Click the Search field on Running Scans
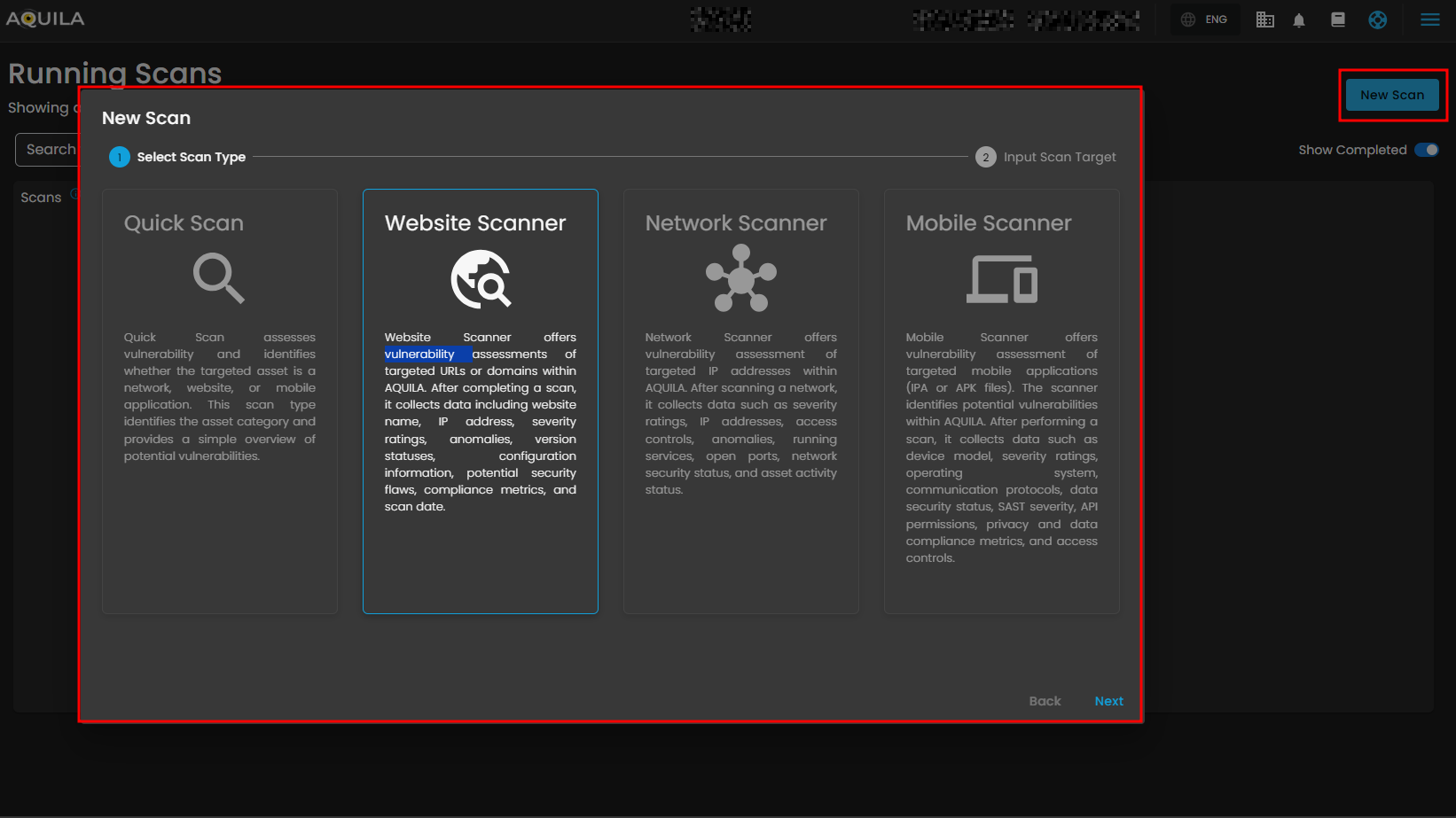Image resolution: width=1456 pixels, height=818 pixels. [x=49, y=150]
